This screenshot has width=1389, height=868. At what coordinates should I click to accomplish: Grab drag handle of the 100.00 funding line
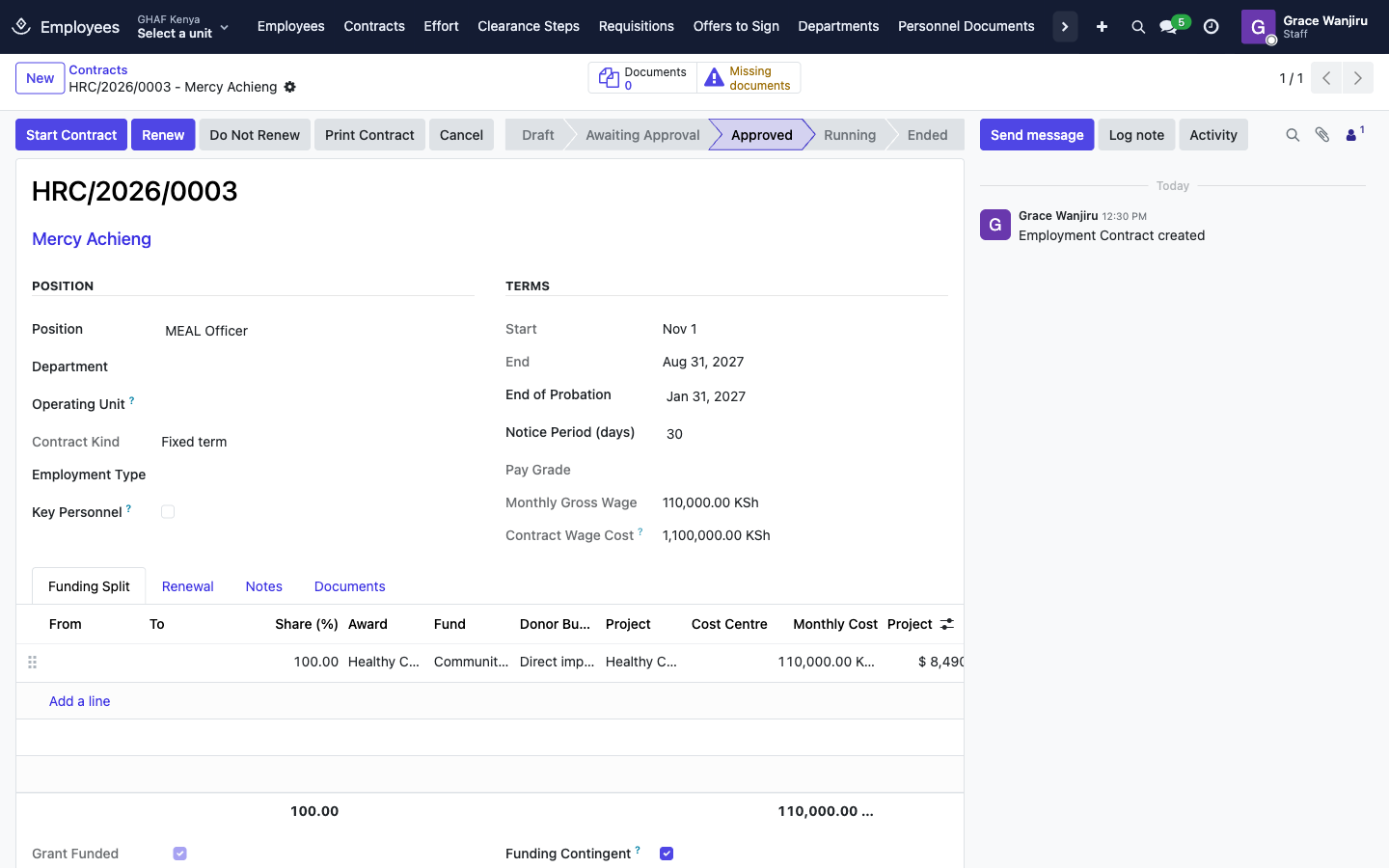click(x=32, y=662)
